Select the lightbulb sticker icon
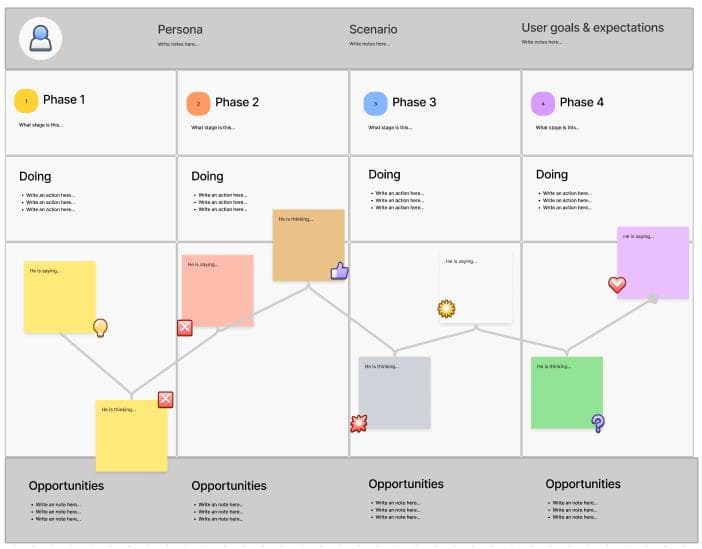Viewport: 702px width, 549px height. pyautogui.click(x=100, y=328)
